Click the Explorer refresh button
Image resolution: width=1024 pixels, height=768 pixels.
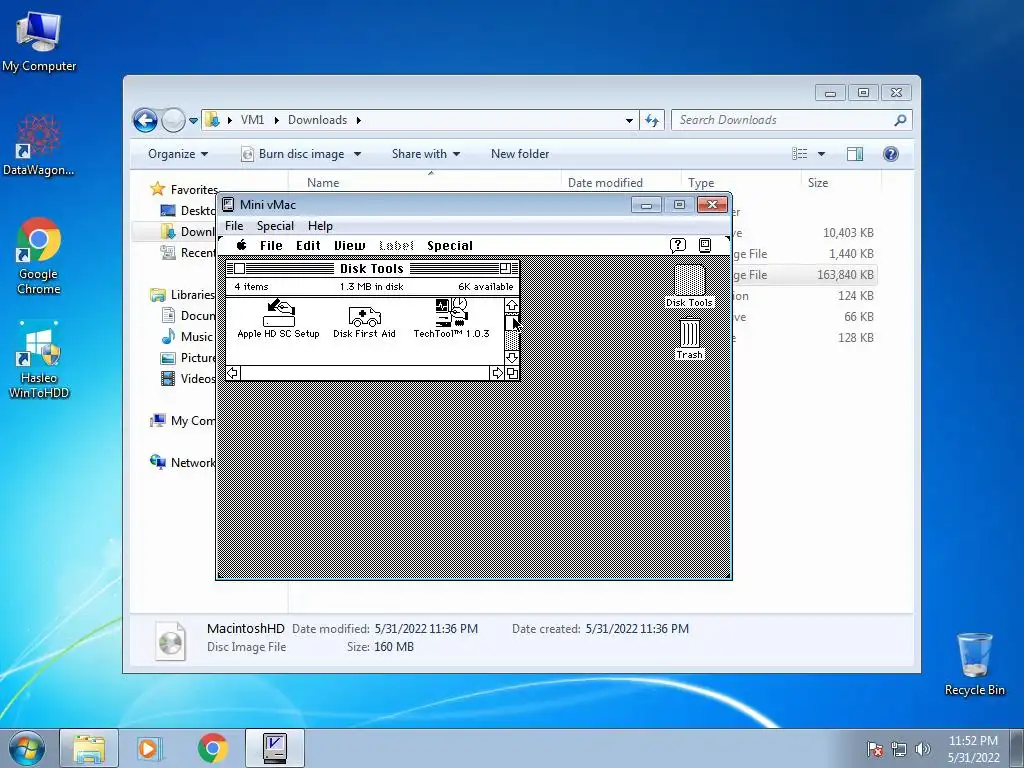coord(652,120)
